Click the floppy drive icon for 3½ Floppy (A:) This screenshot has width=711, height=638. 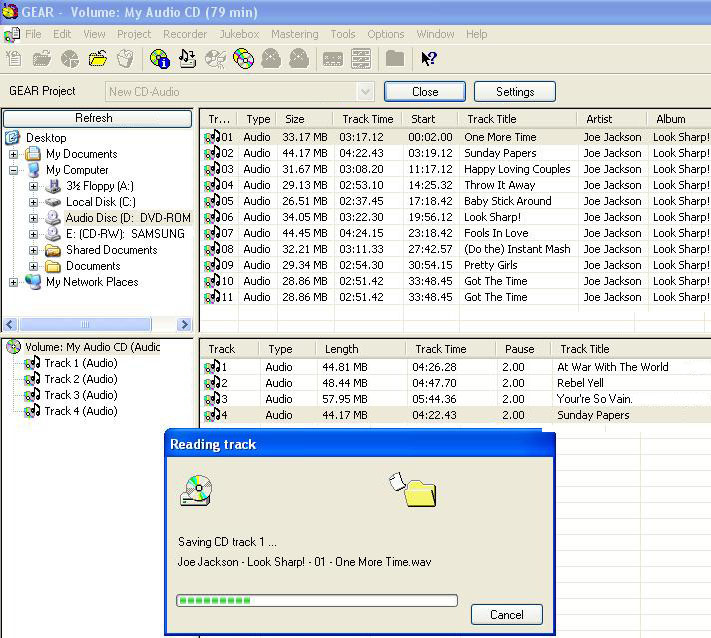pos(54,186)
